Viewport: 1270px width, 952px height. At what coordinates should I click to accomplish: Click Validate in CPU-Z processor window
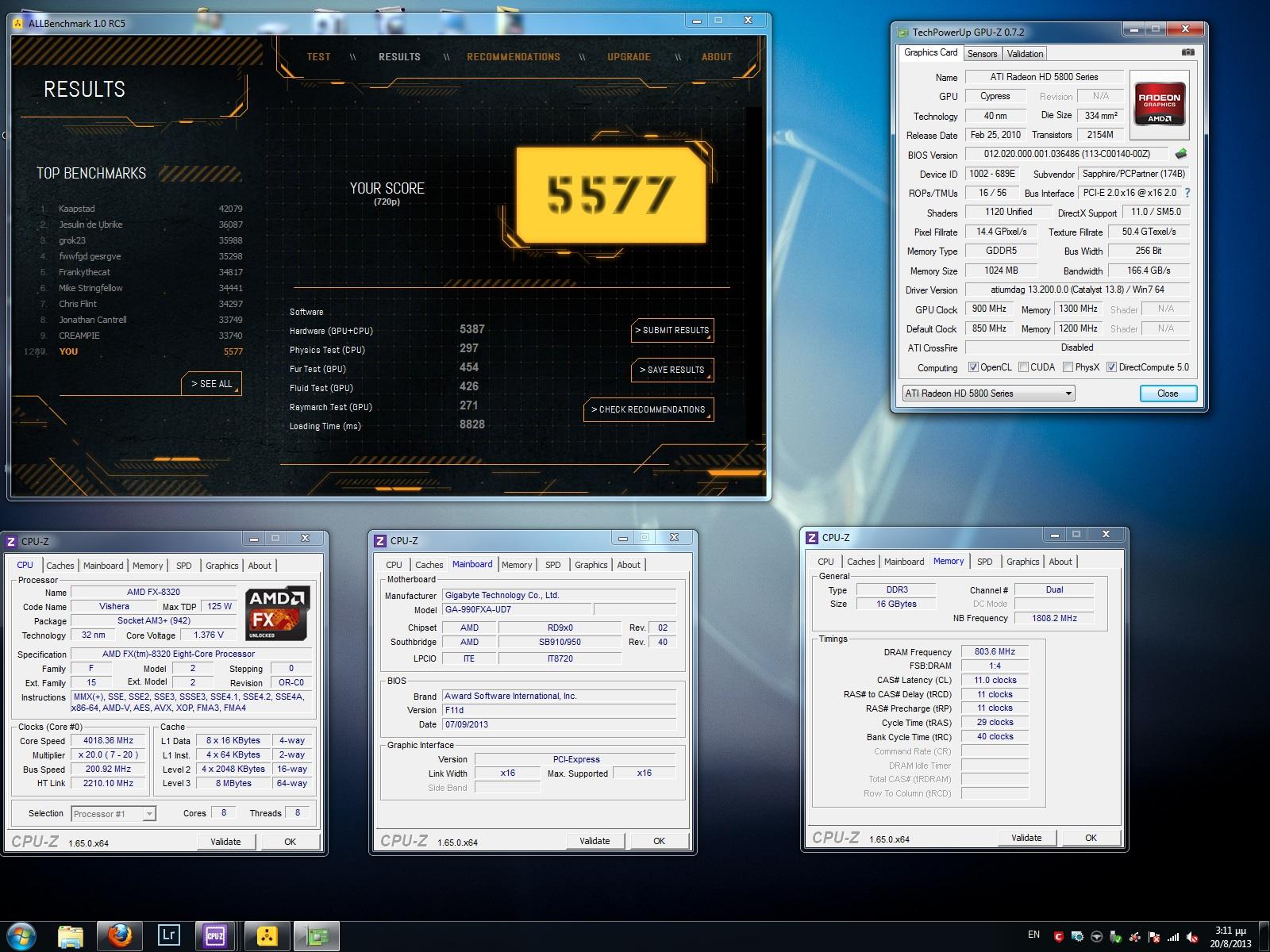[225, 842]
